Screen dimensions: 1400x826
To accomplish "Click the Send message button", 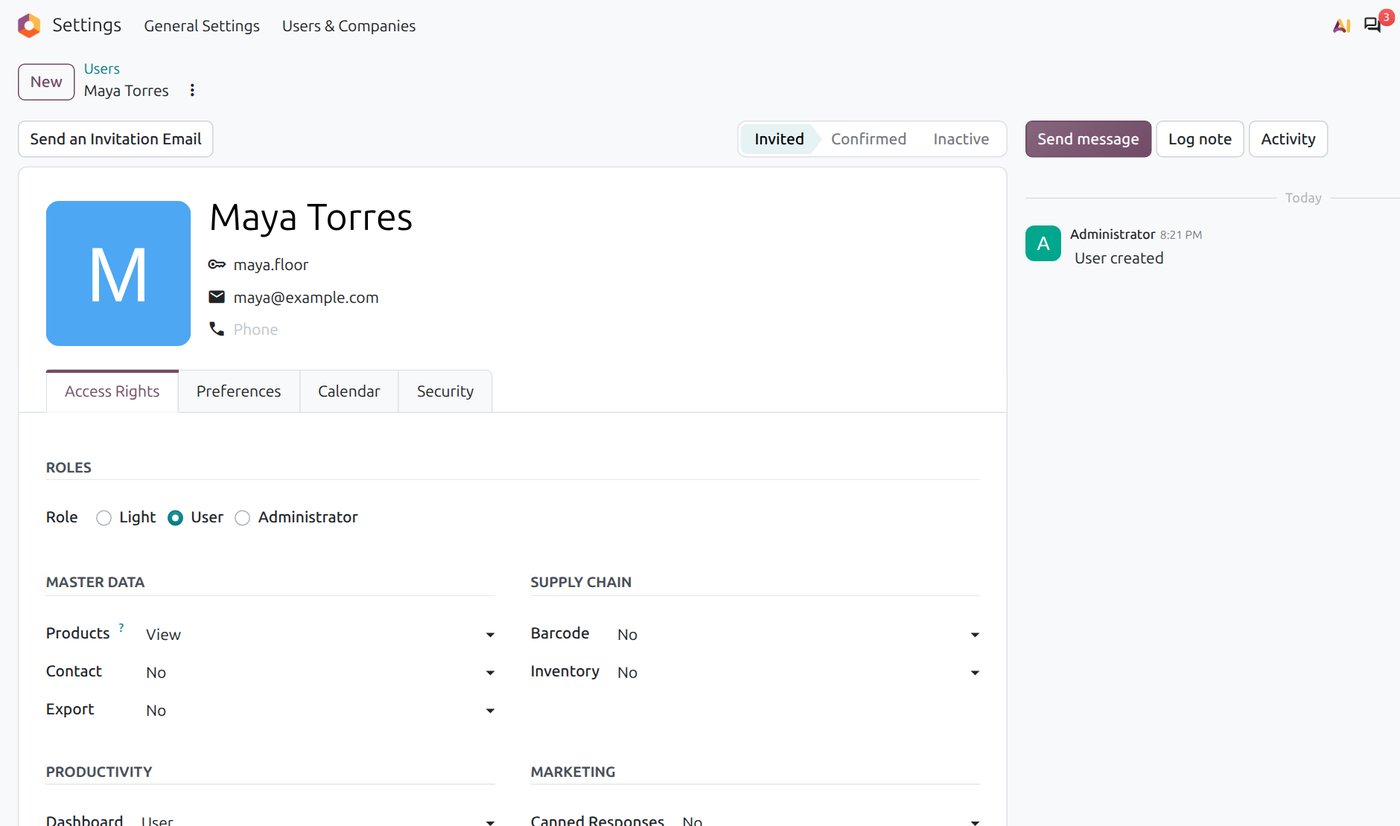I will tap(1088, 139).
